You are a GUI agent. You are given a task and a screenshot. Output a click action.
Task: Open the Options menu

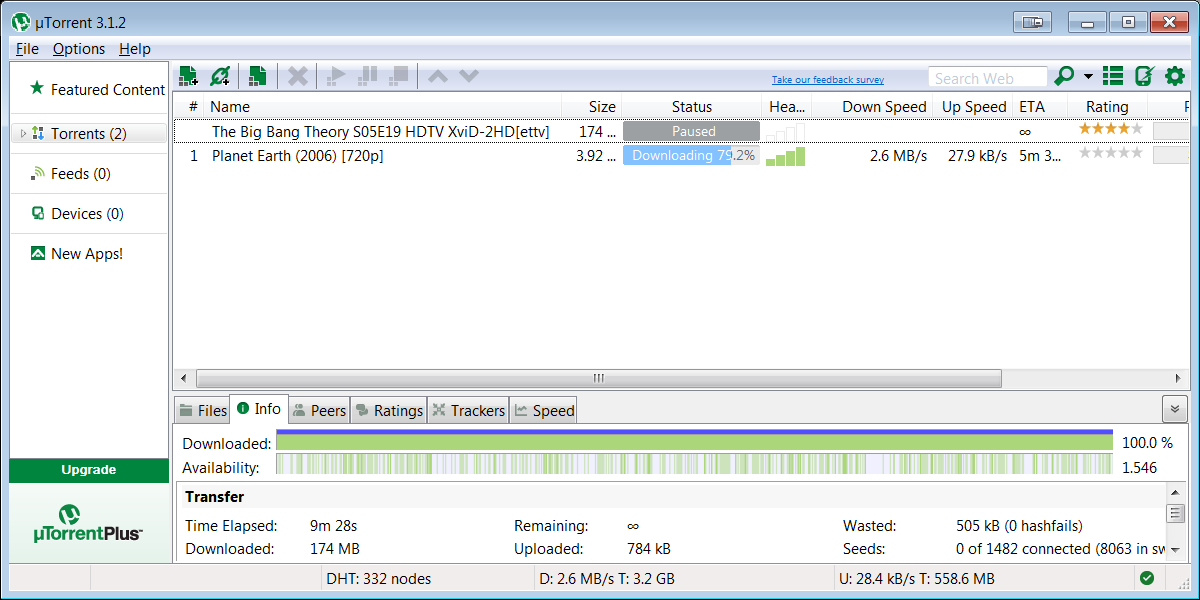click(79, 49)
